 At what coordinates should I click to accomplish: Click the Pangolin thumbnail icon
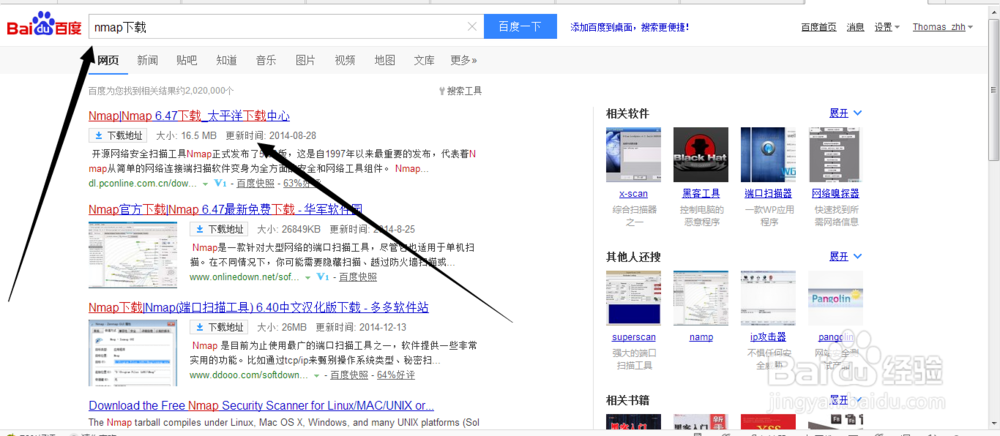[836, 298]
